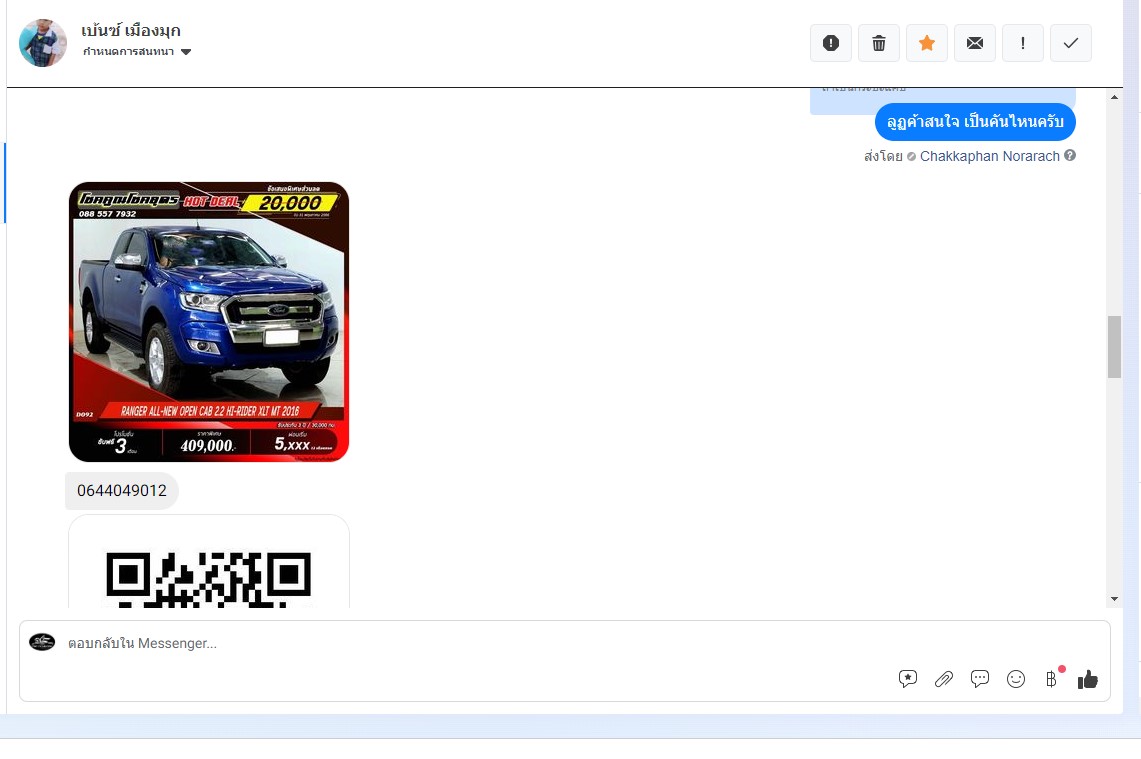
Task: Delete conversation with trash icon
Action: coord(878,44)
